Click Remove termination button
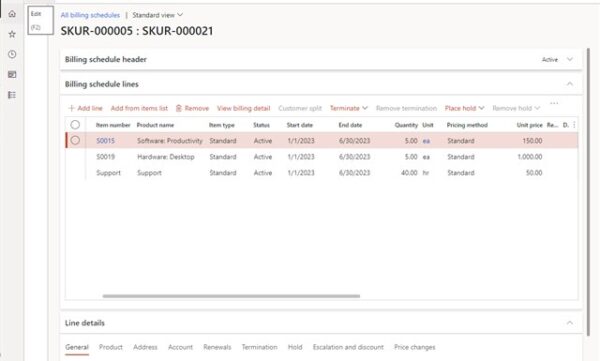 [406, 108]
